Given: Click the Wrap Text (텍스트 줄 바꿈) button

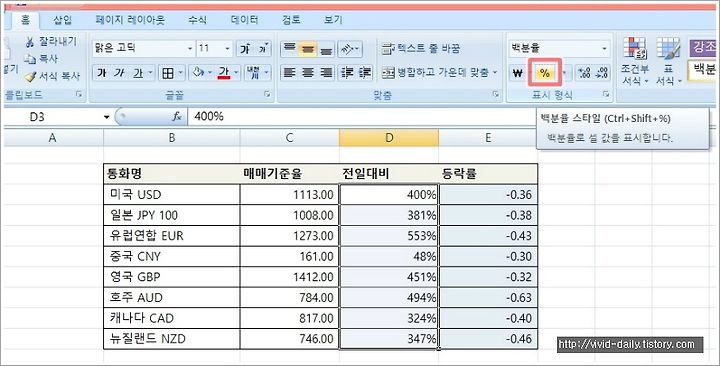Looking at the screenshot, I should click(421, 49).
